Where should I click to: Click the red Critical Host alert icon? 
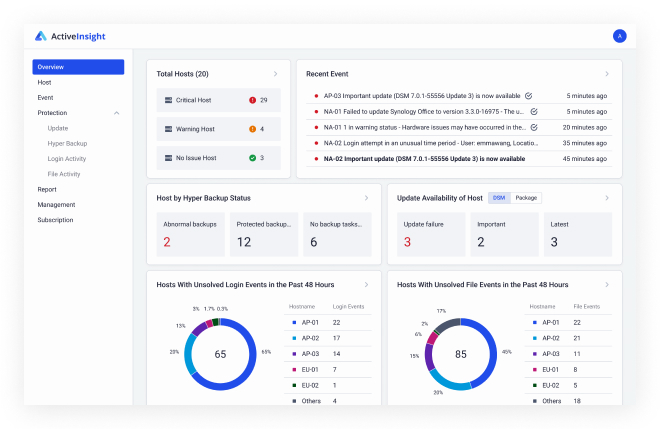[x=252, y=100]
